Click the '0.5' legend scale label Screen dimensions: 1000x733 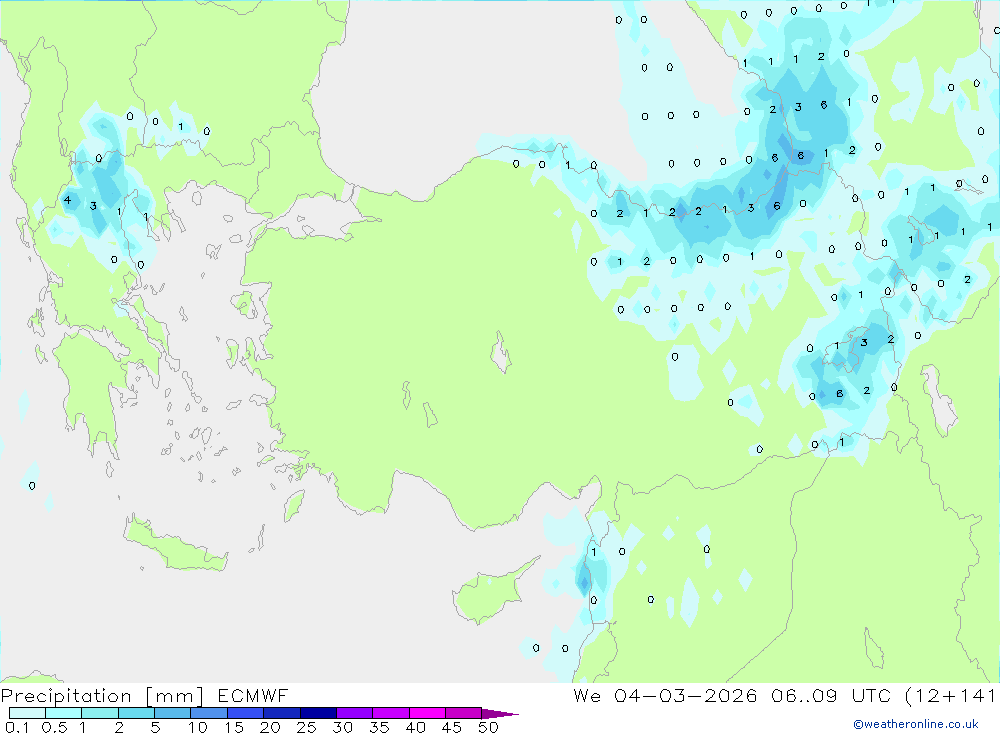coord(54,727)
